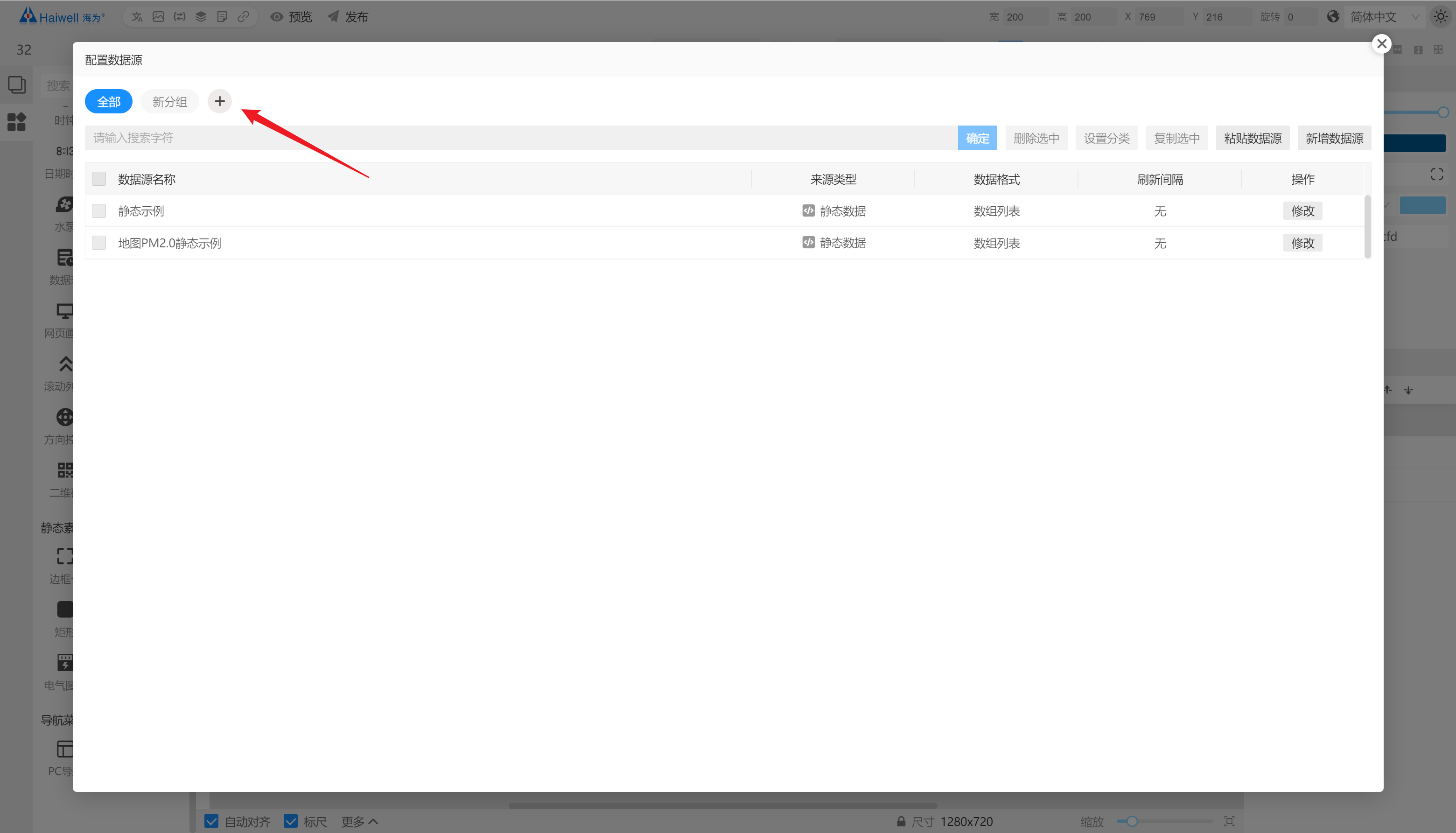The image size is (1456, 833).
Task: Select the webpage screen component icon
Action: point(64,311)
